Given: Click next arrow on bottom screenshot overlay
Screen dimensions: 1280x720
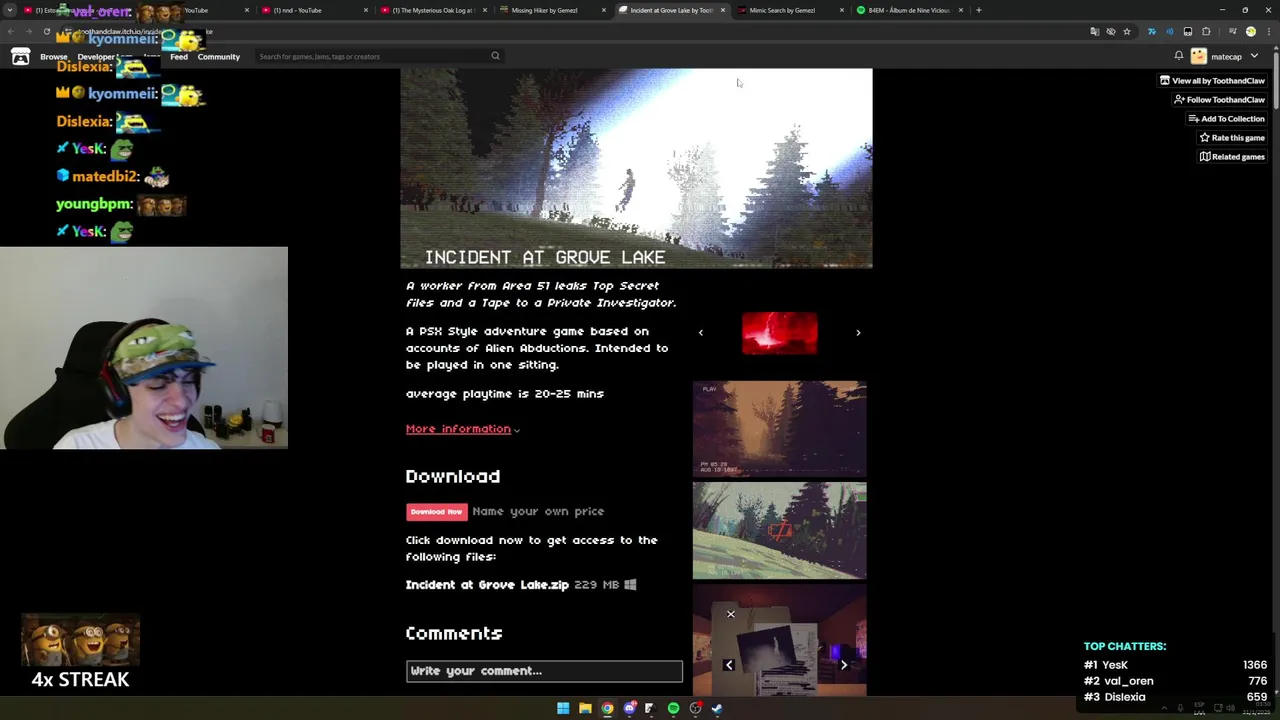Looking at the screenshot, I should coord(843,665).
